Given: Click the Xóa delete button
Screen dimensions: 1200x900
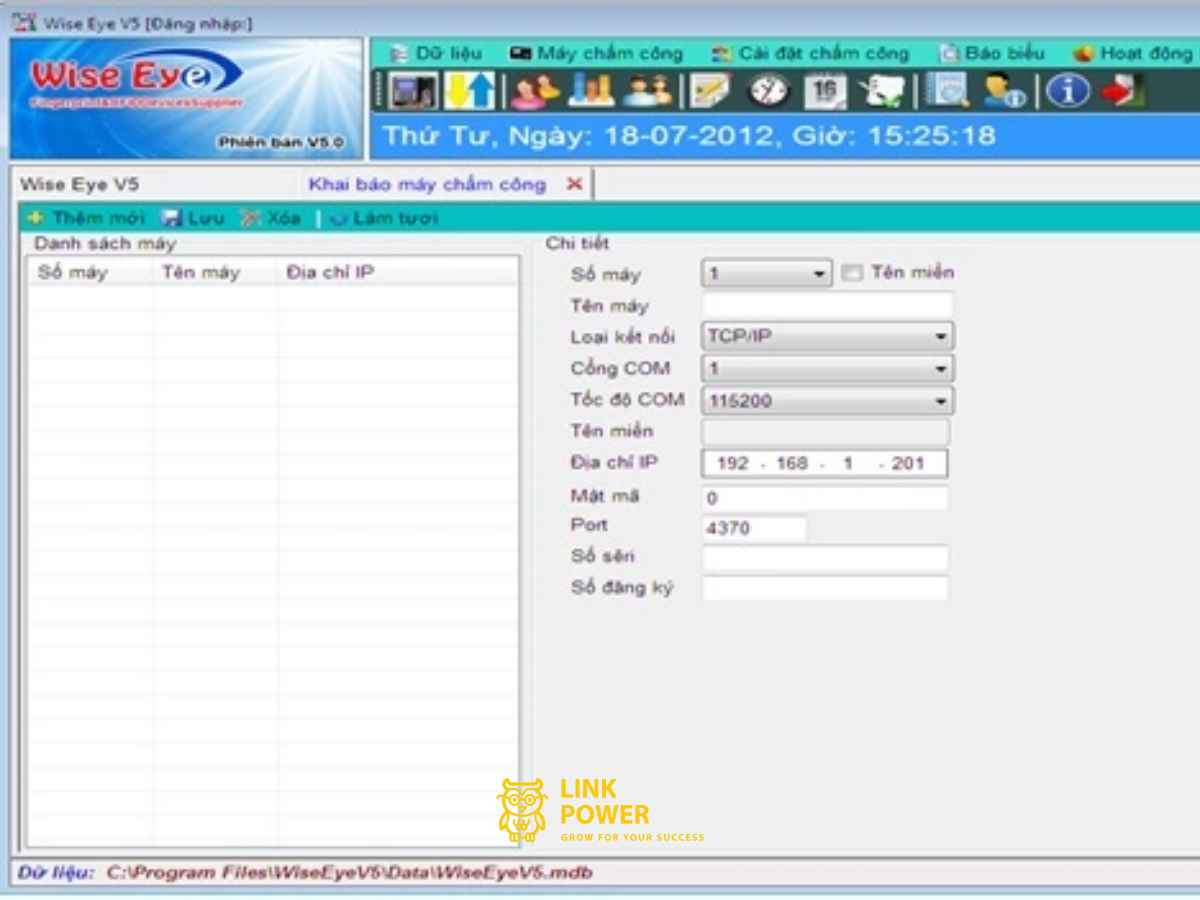Looking at the screenshot, I should (271, 218).
